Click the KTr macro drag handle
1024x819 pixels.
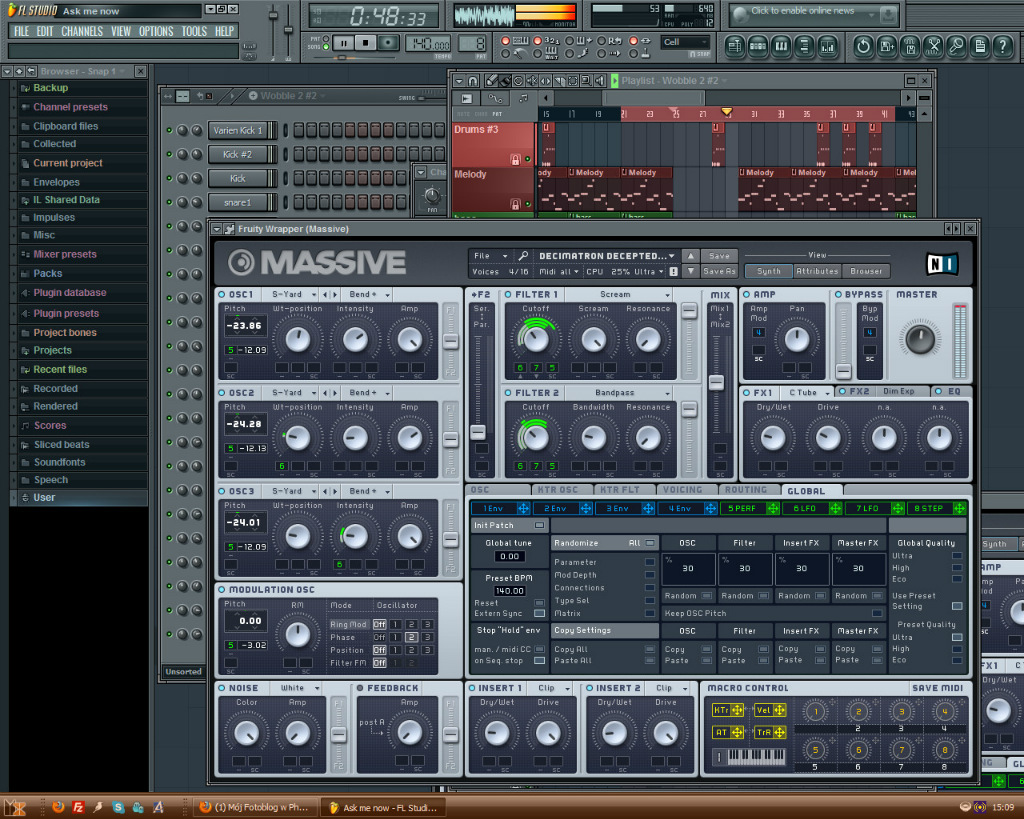pos(737,710)
